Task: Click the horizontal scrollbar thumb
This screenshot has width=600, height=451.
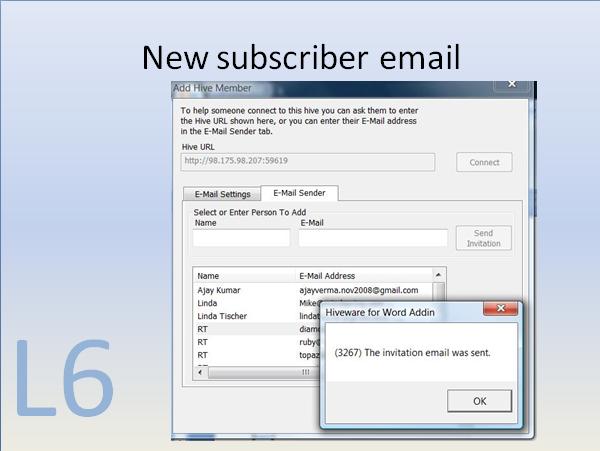Action: click(x=264, y=372)
